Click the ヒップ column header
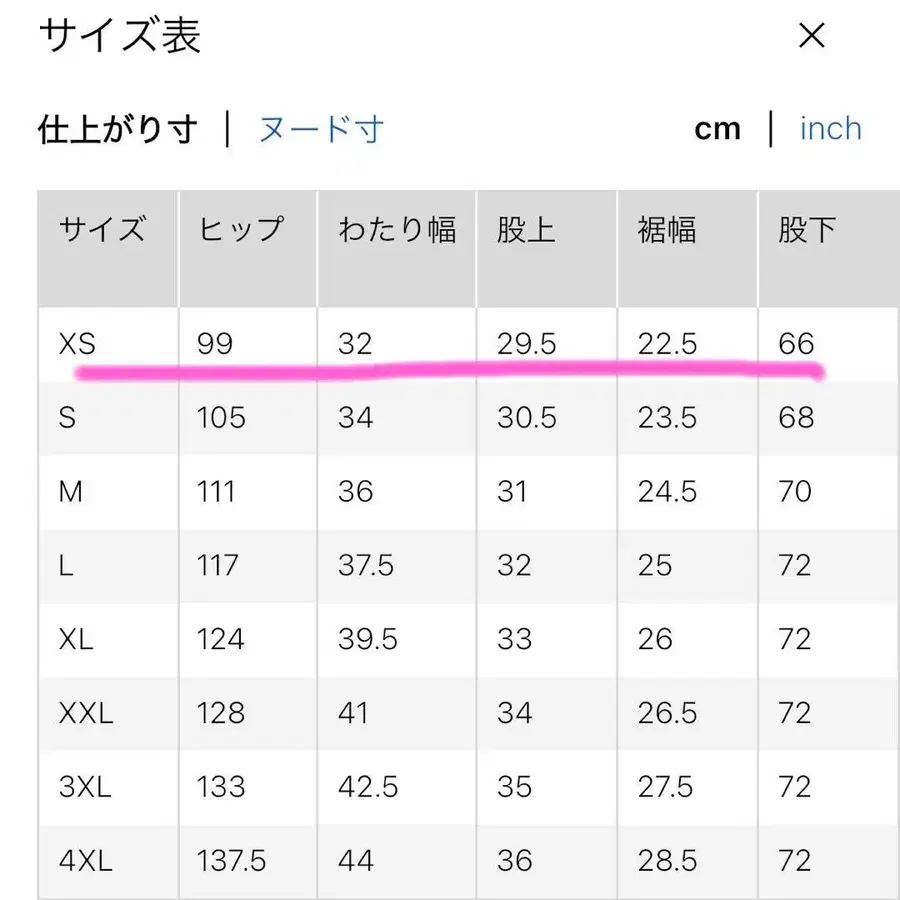 point(240,231)
